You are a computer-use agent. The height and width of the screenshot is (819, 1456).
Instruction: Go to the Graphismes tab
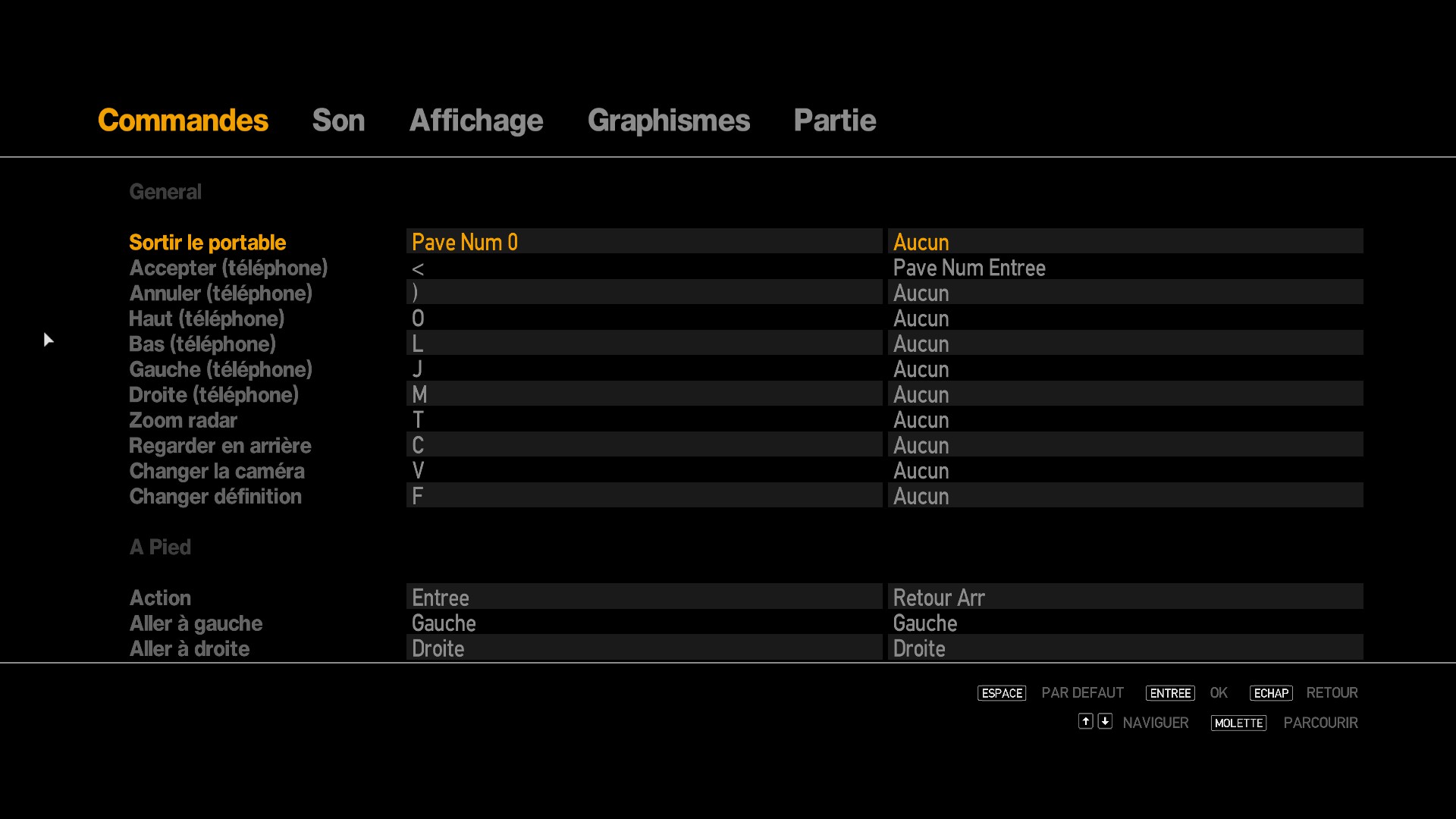[668, 121]
